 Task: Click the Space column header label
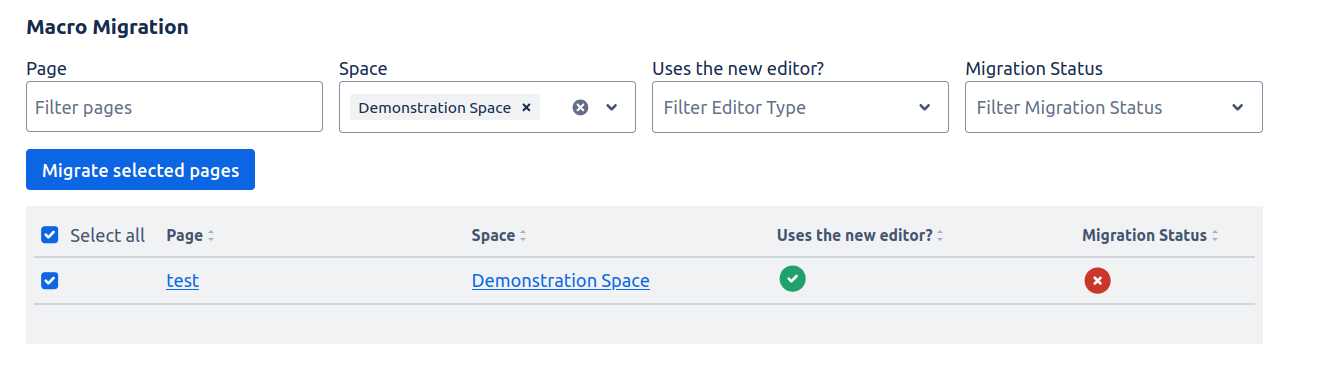click(493, 236)
